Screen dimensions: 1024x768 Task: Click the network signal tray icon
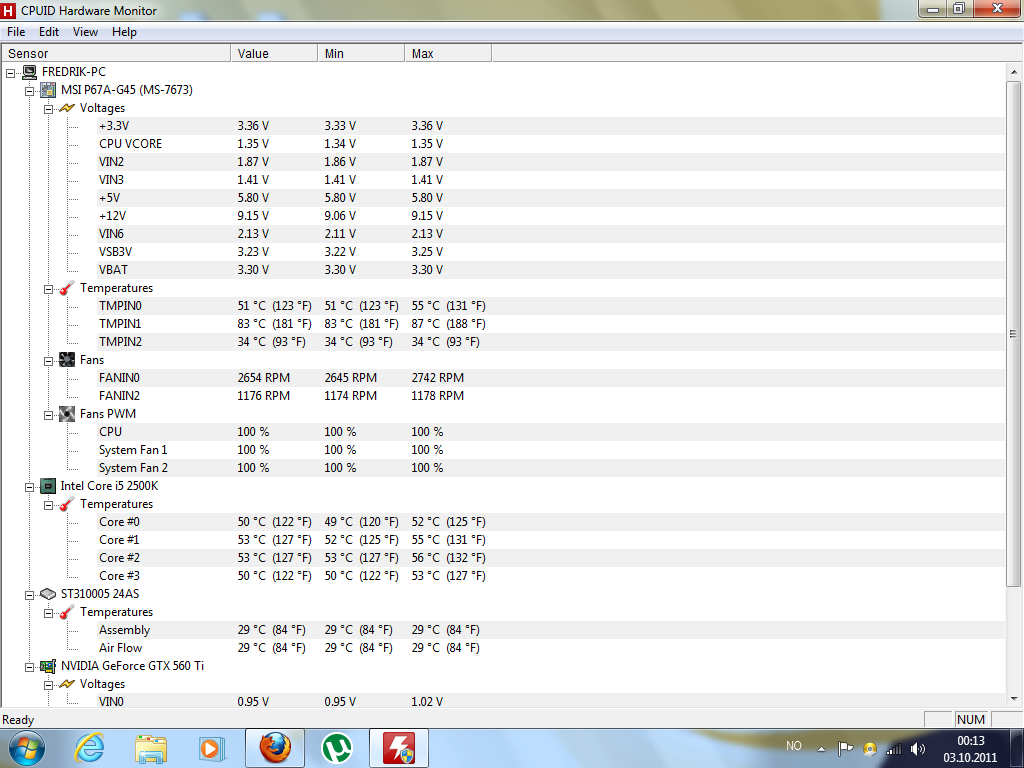coord(893,749)
